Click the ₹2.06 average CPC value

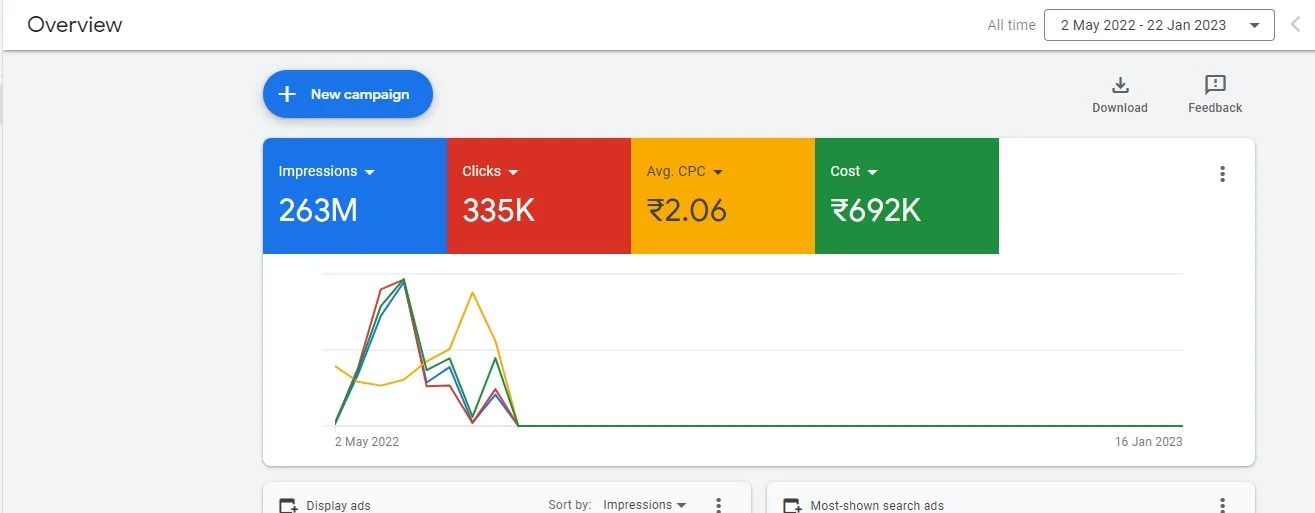coord(687,211)
